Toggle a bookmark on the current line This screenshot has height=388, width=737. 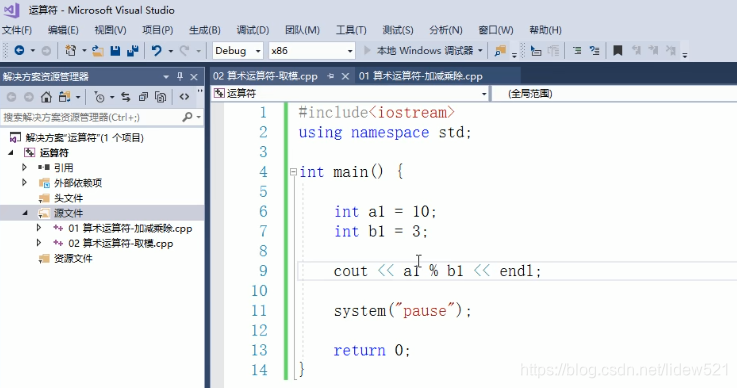click(618, 50)
